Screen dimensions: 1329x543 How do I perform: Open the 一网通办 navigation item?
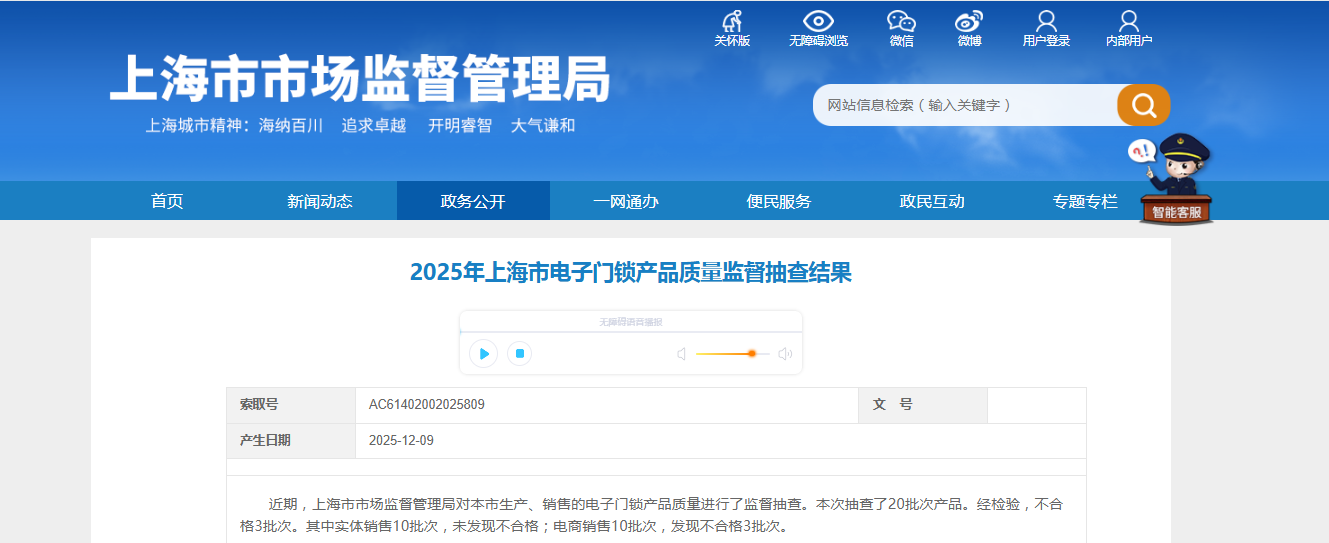coord(626,201)
